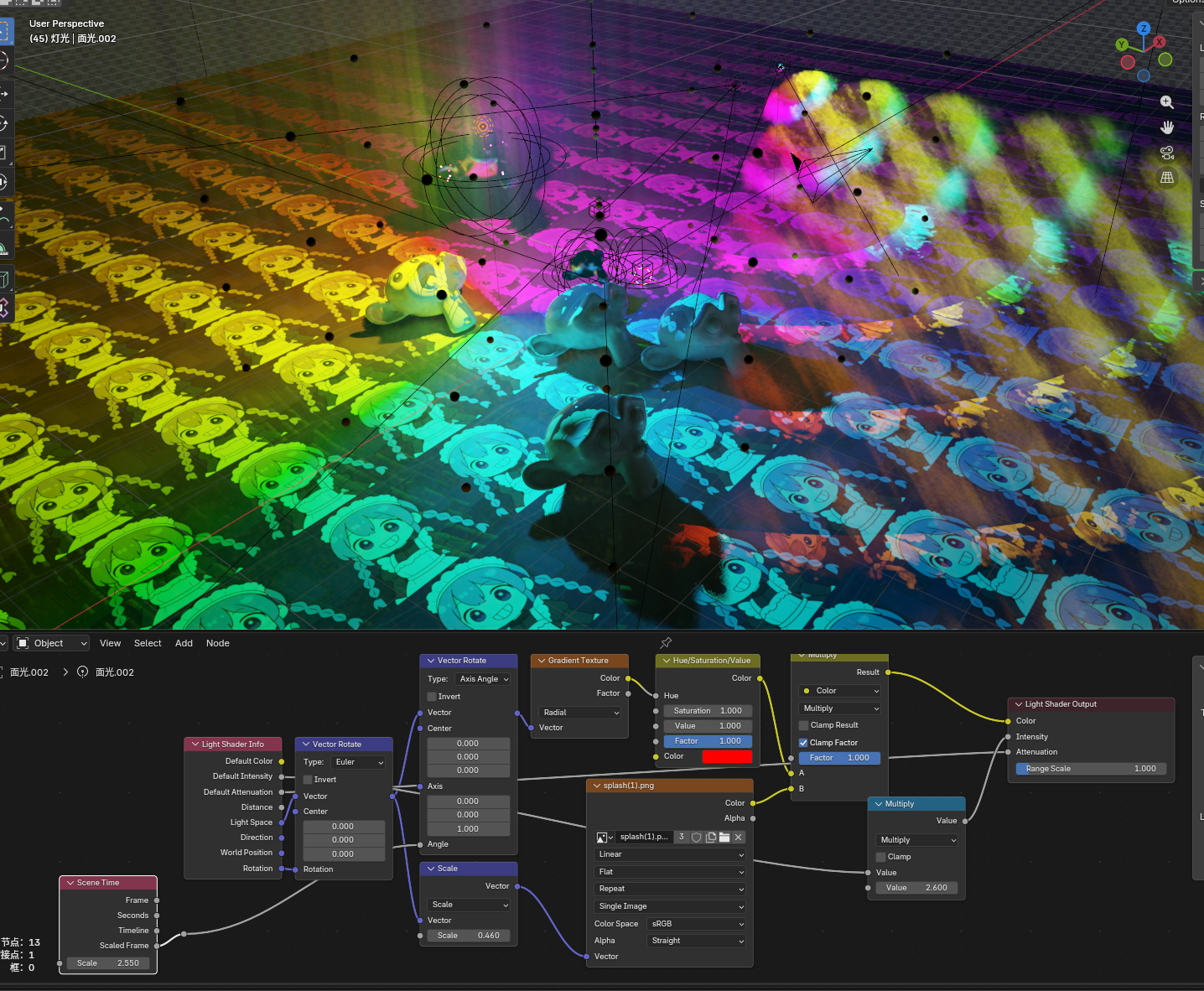Open sRGB Color Space dropdown
Image resolution: width=1204 pixels, height=991 pixels.
697,924
